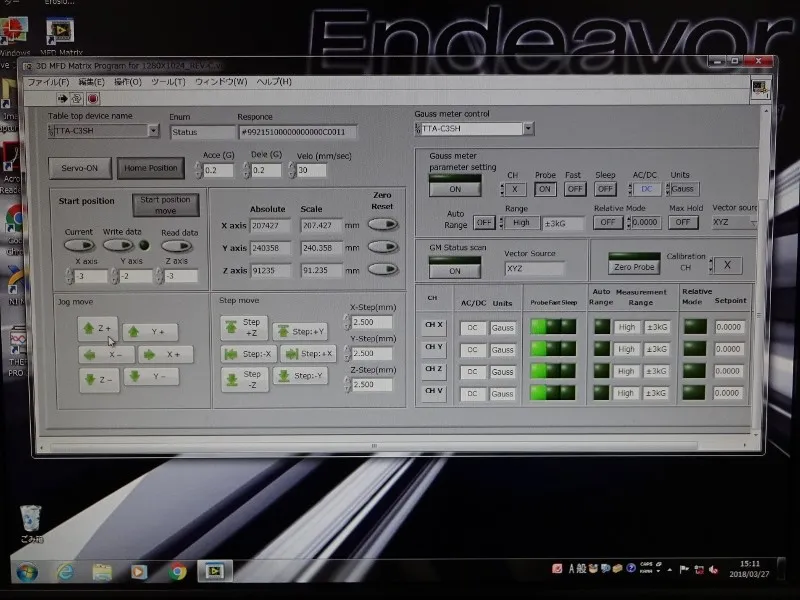Change the CH selector showing X
Viewport: 800px width, 600px height.
pyautogui.click(x=513, y=189)
